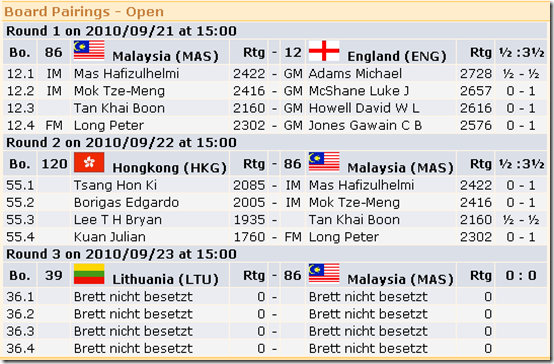Click the Hongkong flag icon
This screenshot has height=364, width=554.
coord(89,162)
